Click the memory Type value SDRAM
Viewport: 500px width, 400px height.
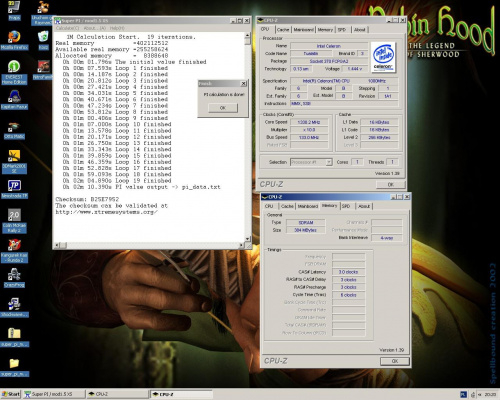click(x=306, y=223)
